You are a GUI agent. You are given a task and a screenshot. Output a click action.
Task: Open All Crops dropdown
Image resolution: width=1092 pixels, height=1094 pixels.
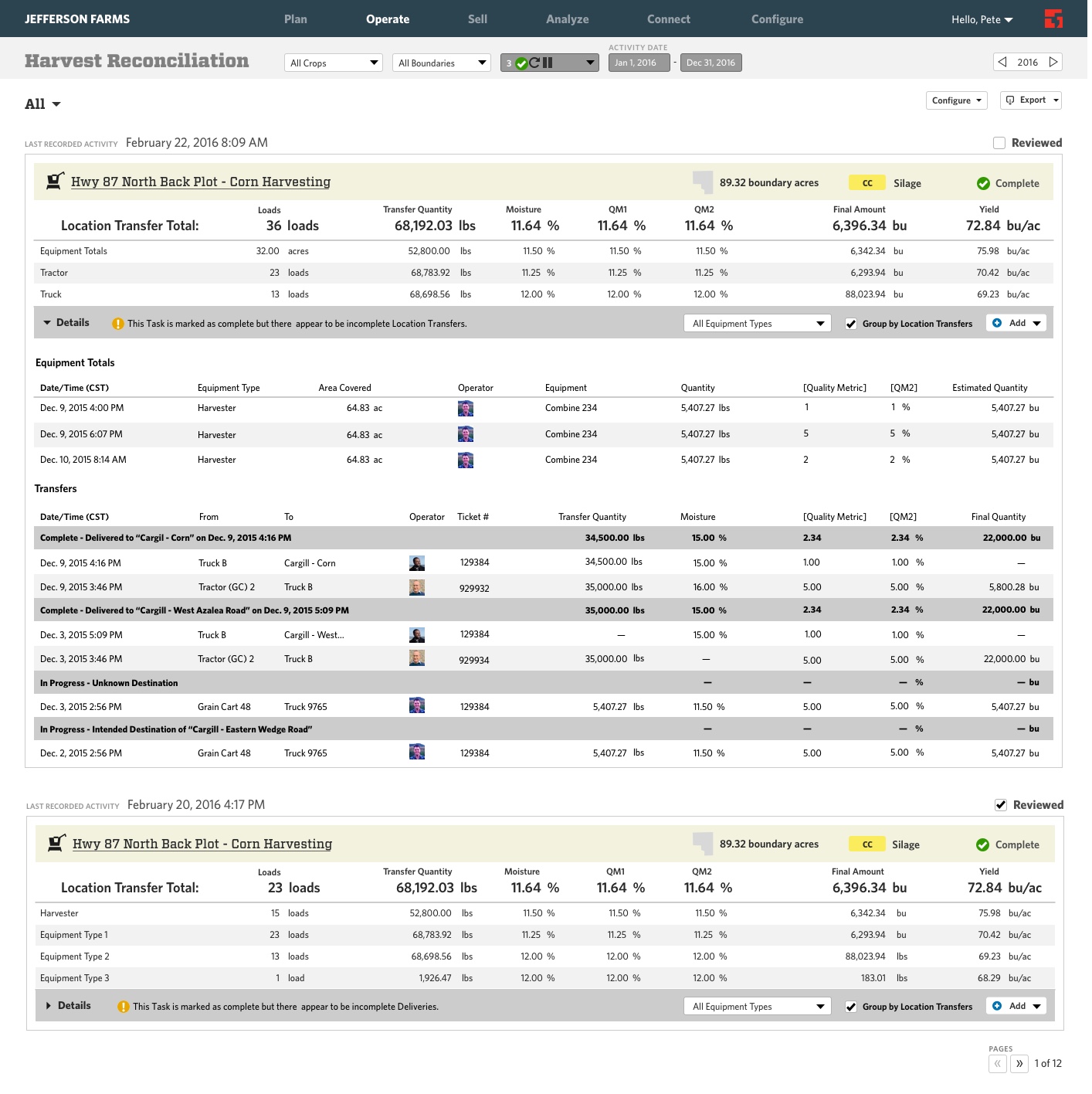(x=334, y=63)
